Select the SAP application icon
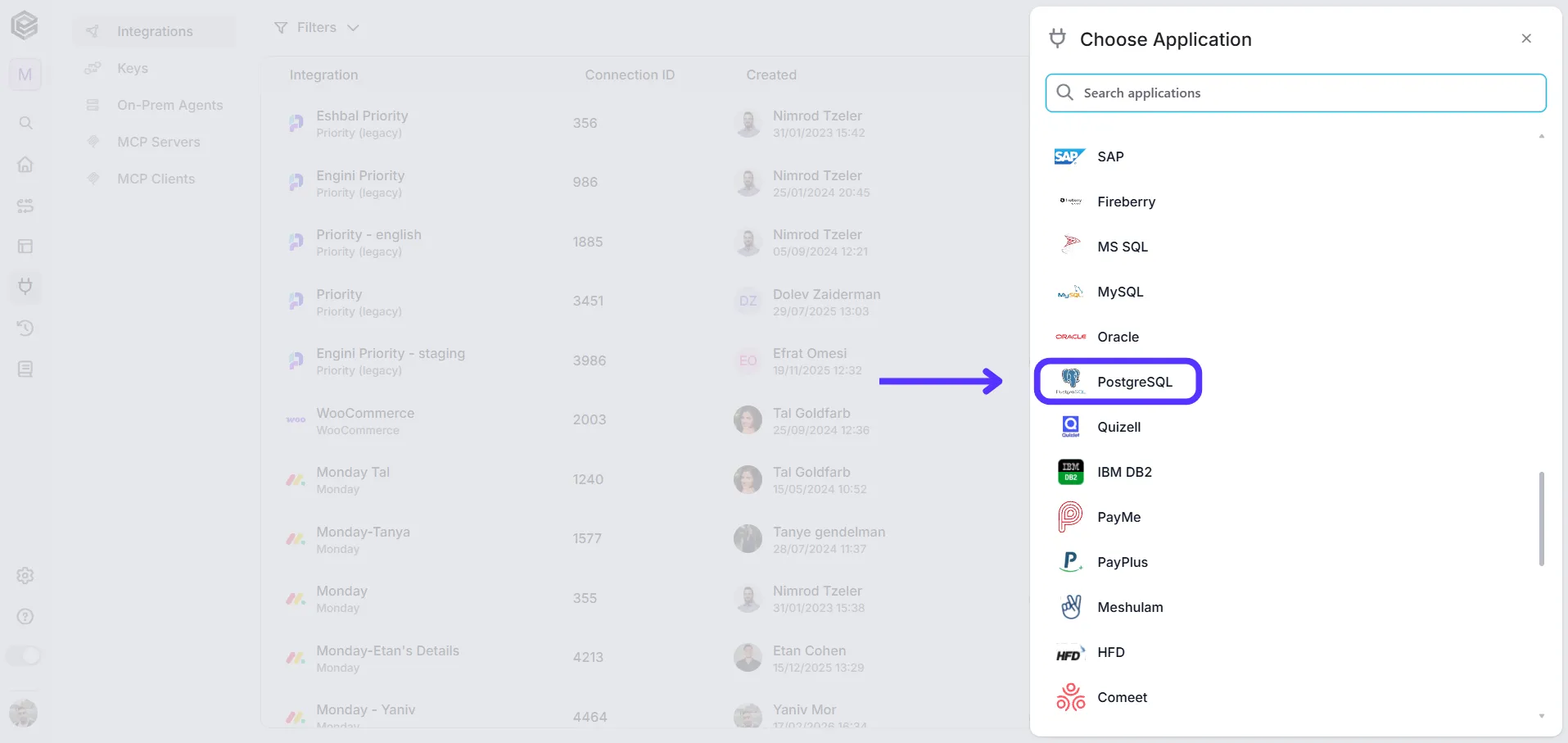This screenshot has width=1568, height=743. click(1069, 156)
